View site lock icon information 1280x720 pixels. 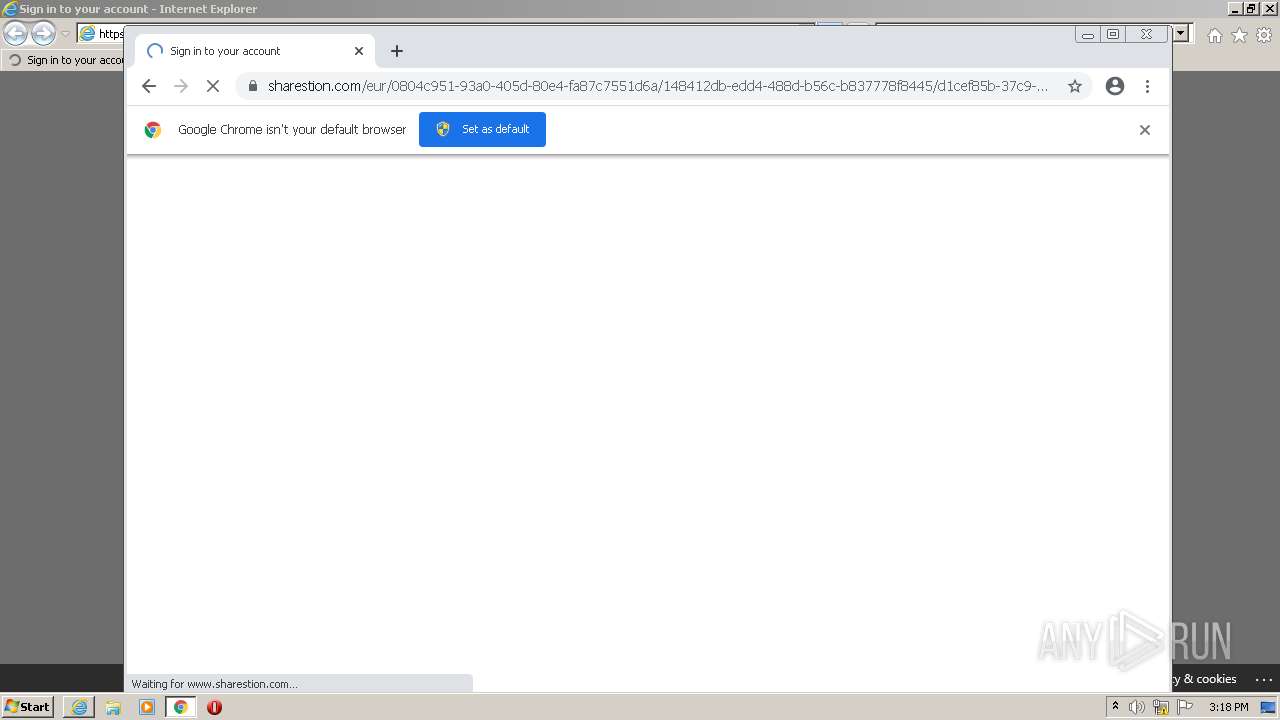click(x=252, y=86)
